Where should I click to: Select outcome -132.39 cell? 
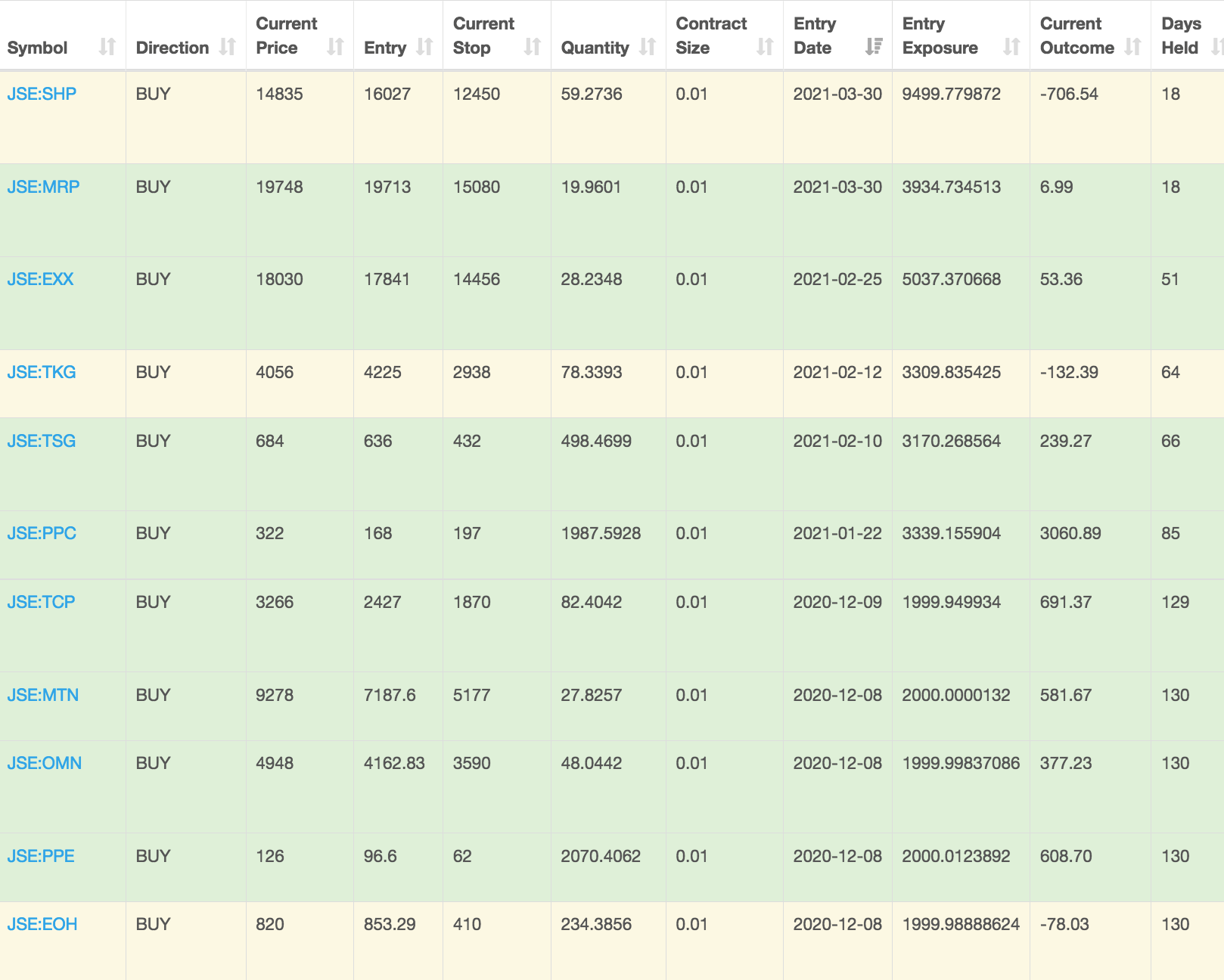1069,372
